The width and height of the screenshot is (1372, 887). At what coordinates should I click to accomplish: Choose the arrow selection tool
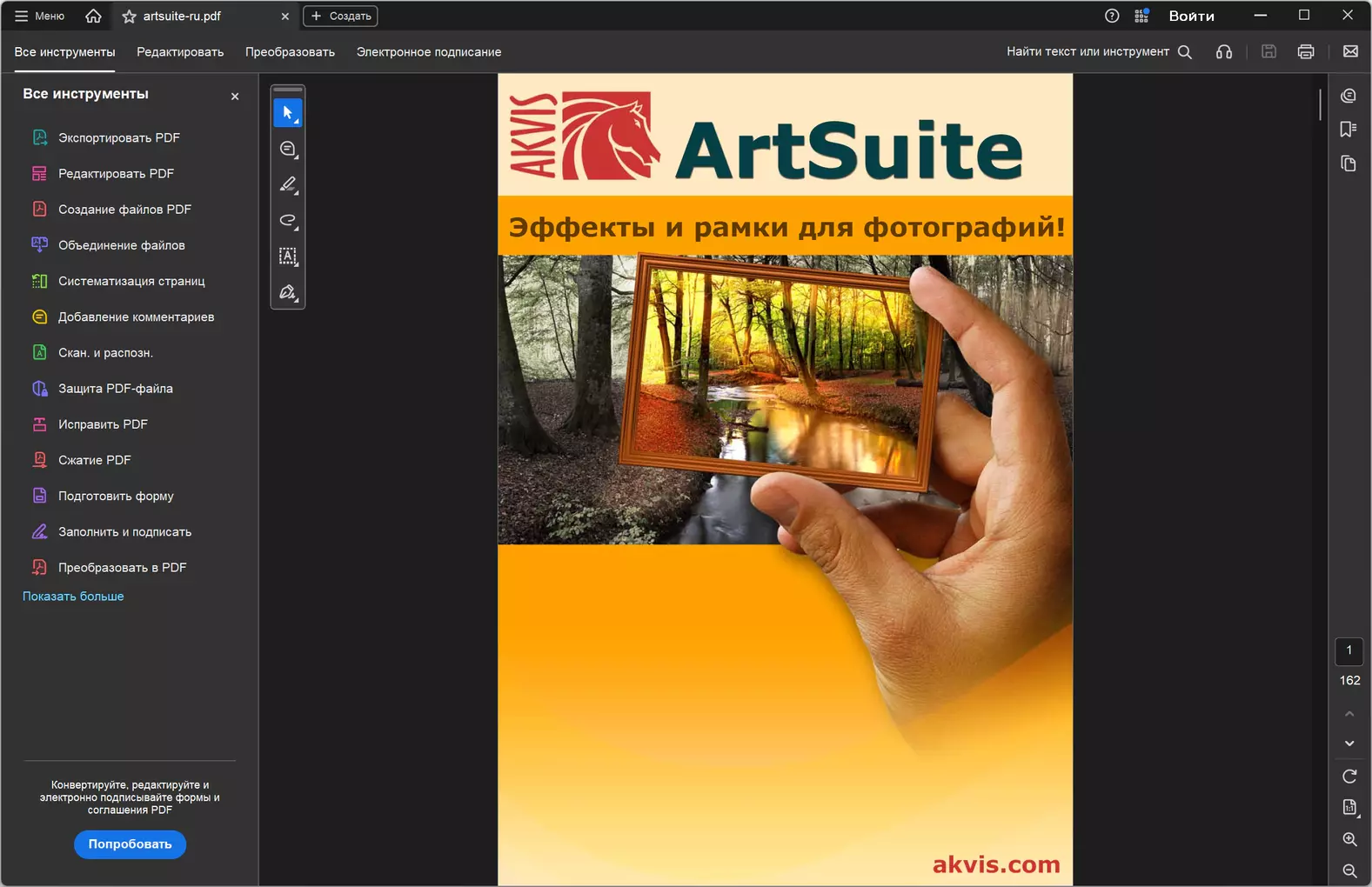click(288, 113)
